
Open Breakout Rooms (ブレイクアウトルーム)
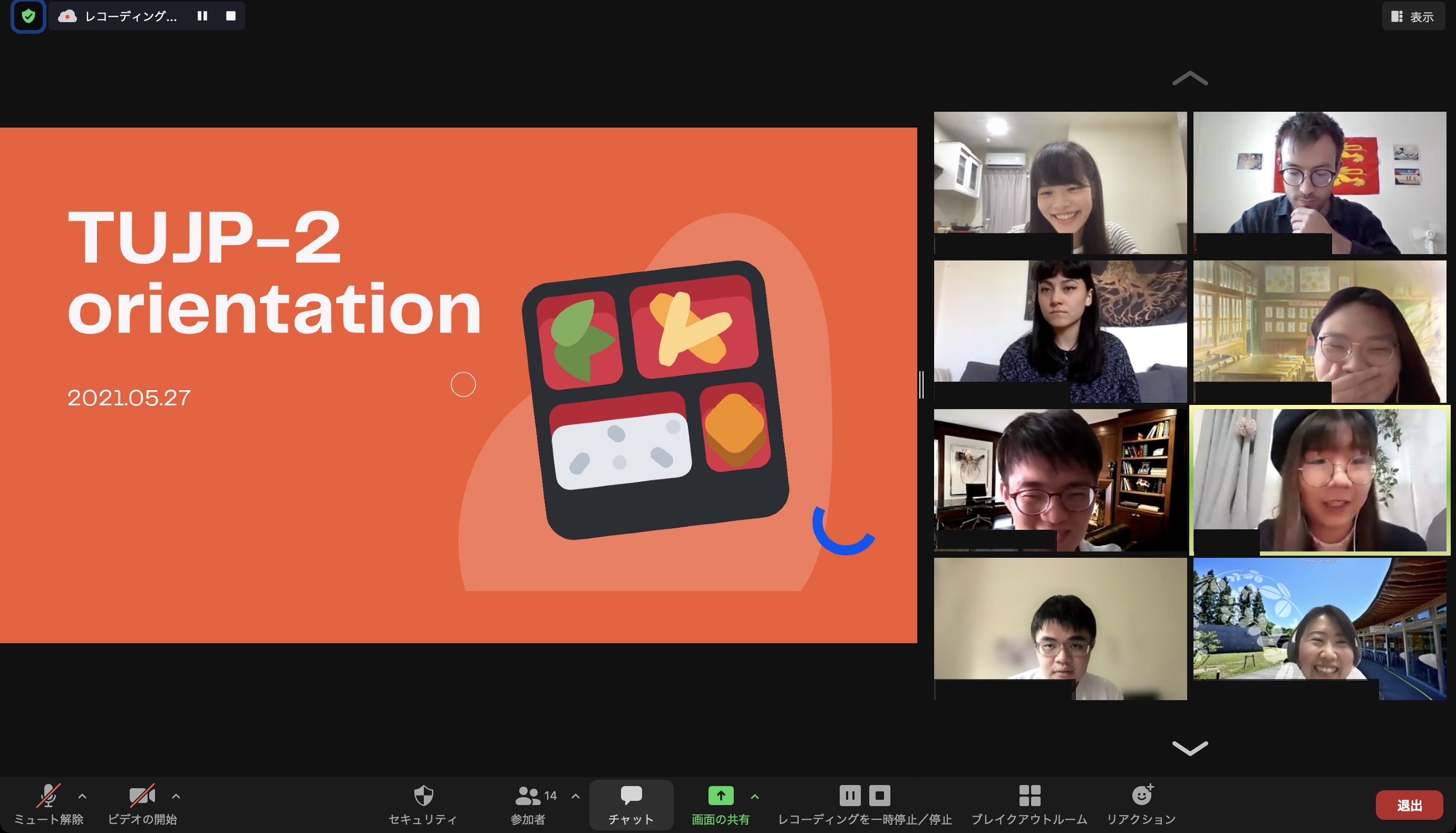click(x=1030, y=805)
